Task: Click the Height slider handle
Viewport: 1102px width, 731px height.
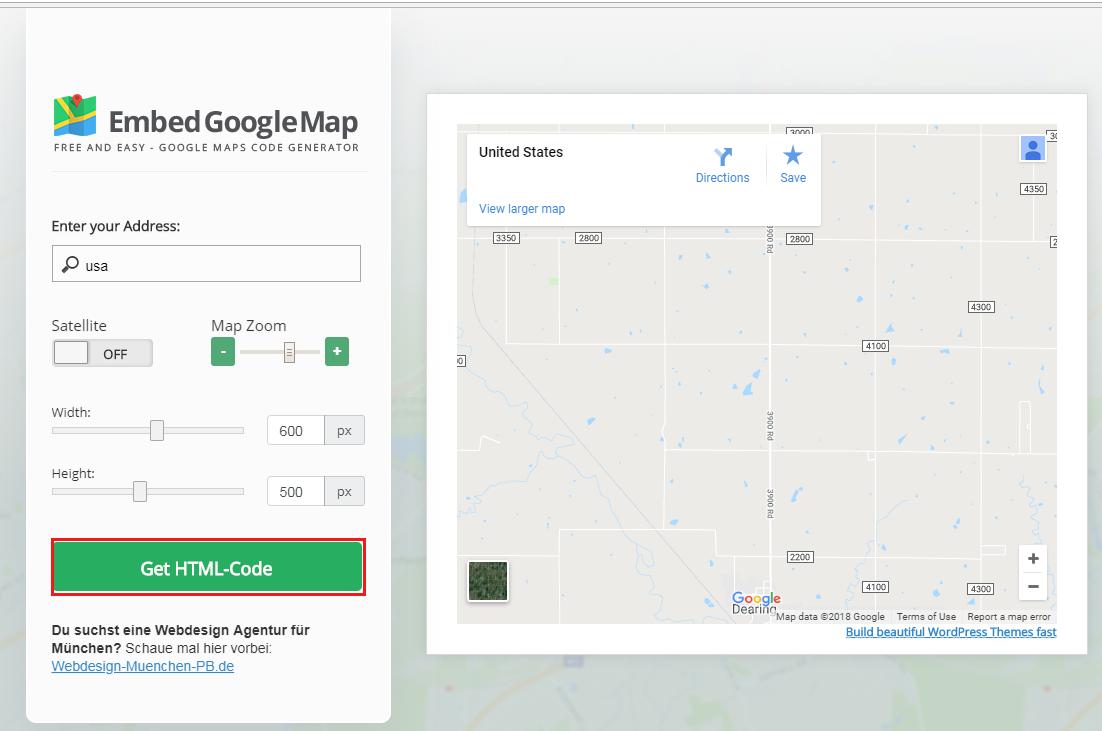Action: click(x=140, y=491)
